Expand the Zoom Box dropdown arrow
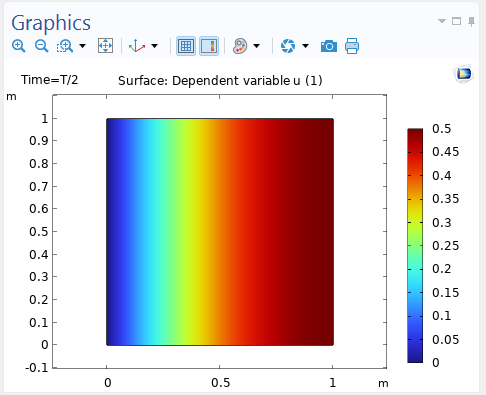Image resolution: width=486 pixels, height=395 pixels. point(82,46)
